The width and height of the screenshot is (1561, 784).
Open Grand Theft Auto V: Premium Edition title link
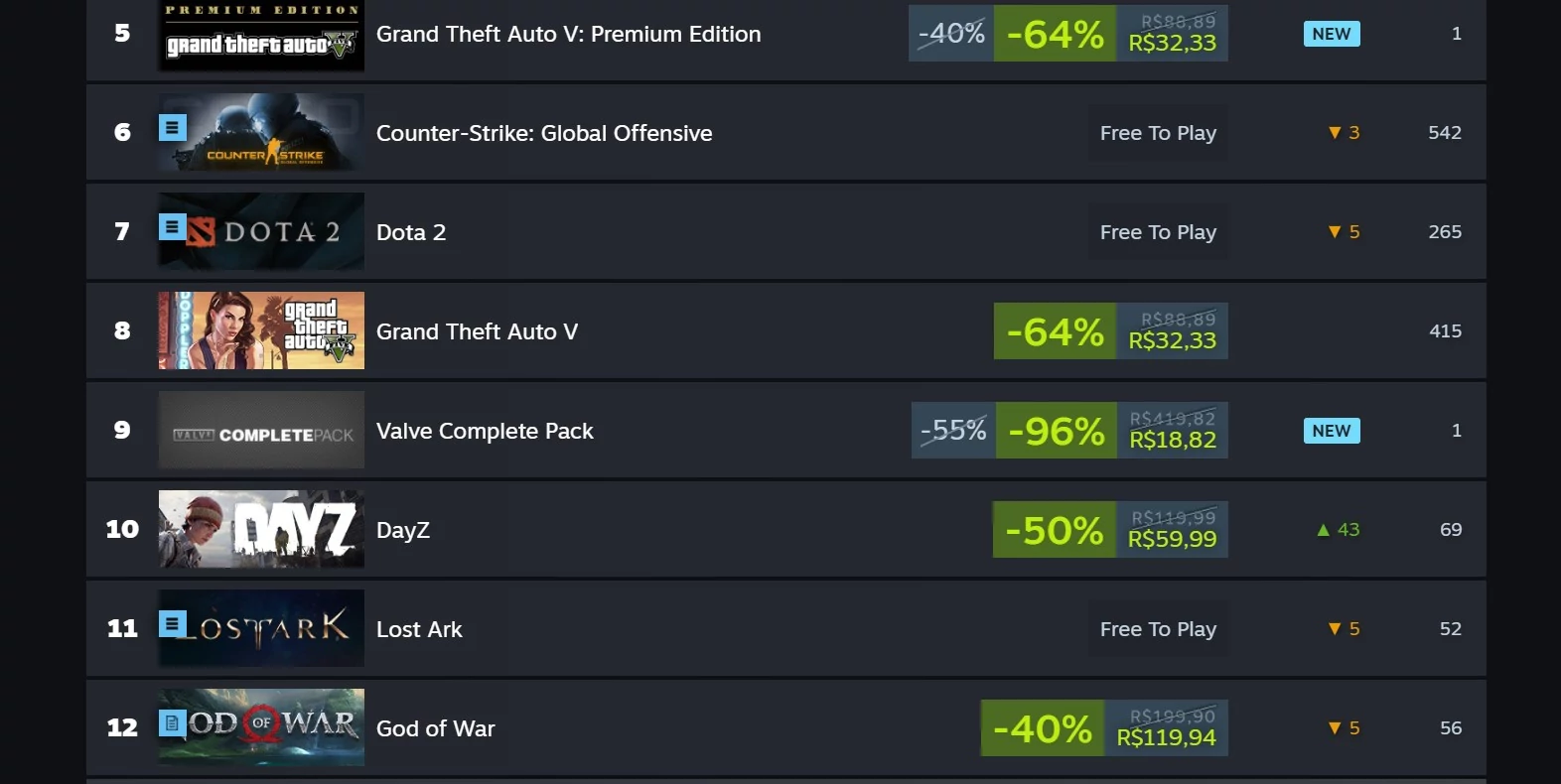click(568, 33)
